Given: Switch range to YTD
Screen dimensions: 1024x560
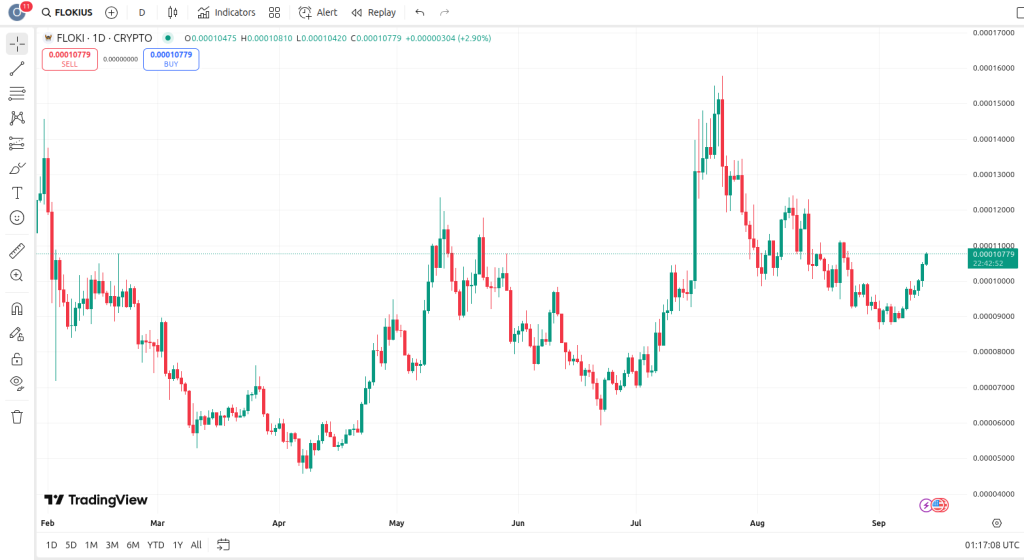Looking at the screenshot, I should pos(155,545).
